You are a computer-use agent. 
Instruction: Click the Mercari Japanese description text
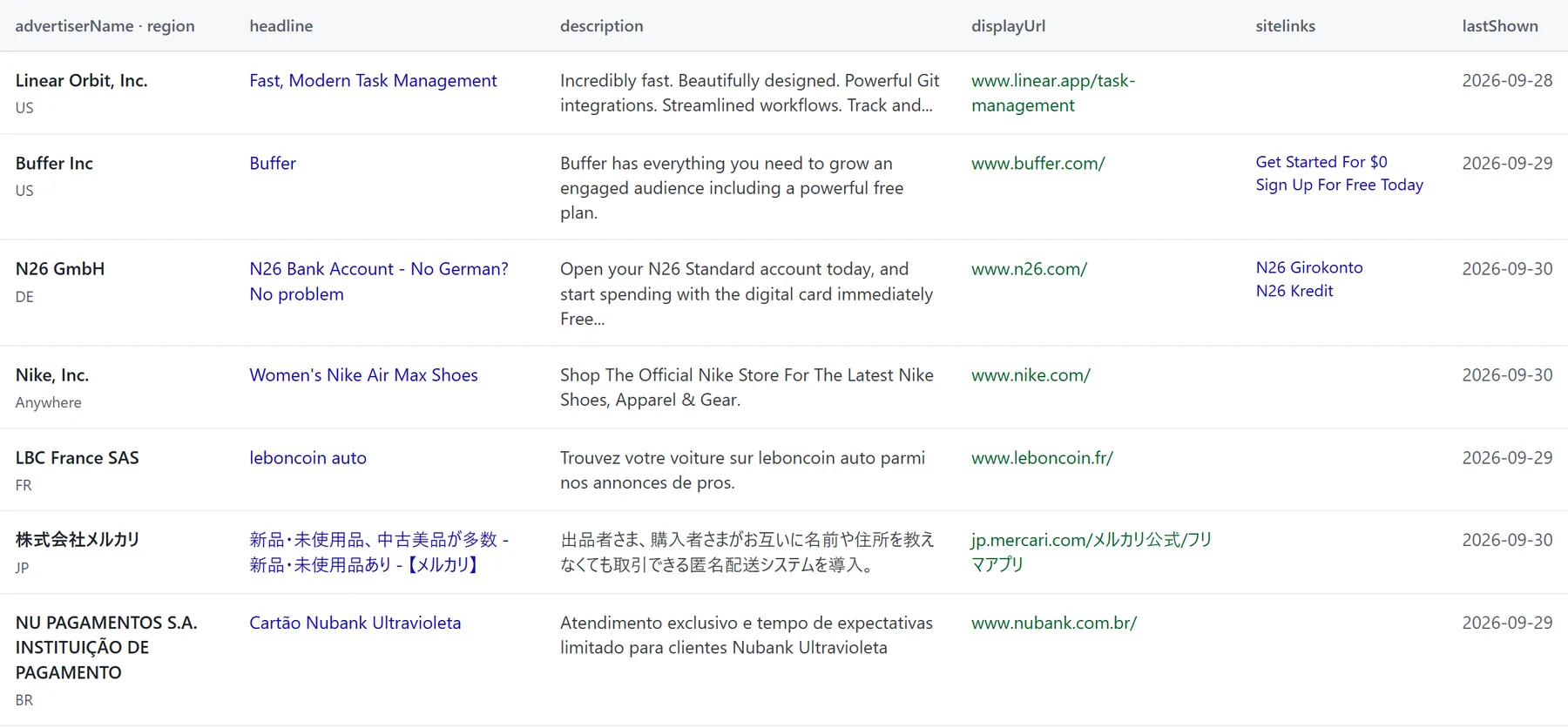[747, 552]
